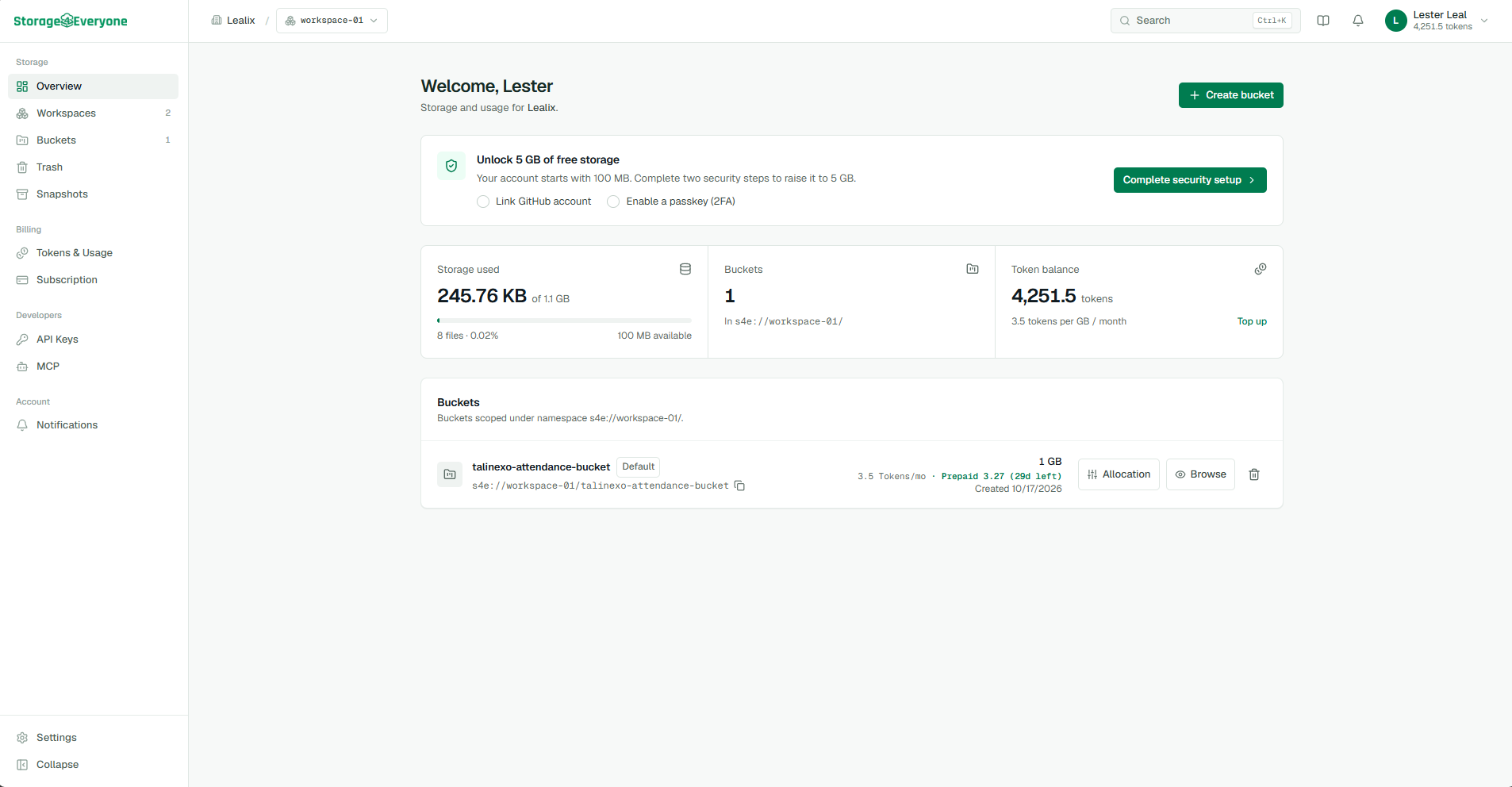Click the Create bucket button
Viewport: 1512px width, 787px height.
point(1230,95)
